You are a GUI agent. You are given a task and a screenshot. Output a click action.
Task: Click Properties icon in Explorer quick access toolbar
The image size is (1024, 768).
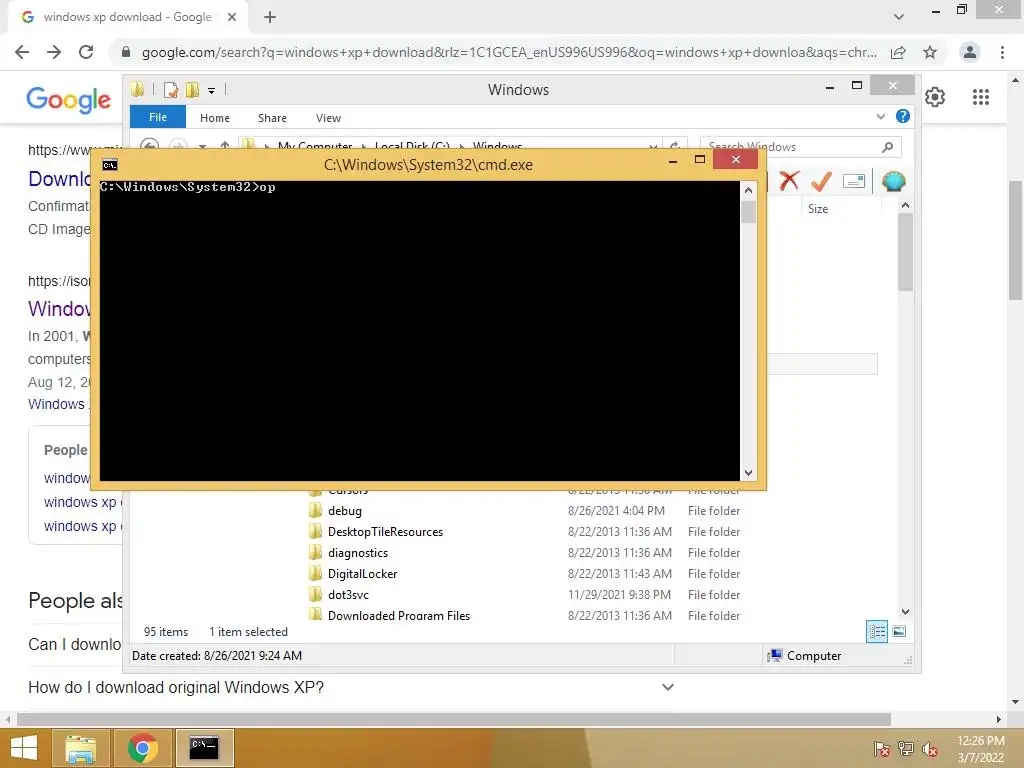click(x=170, y=89)
